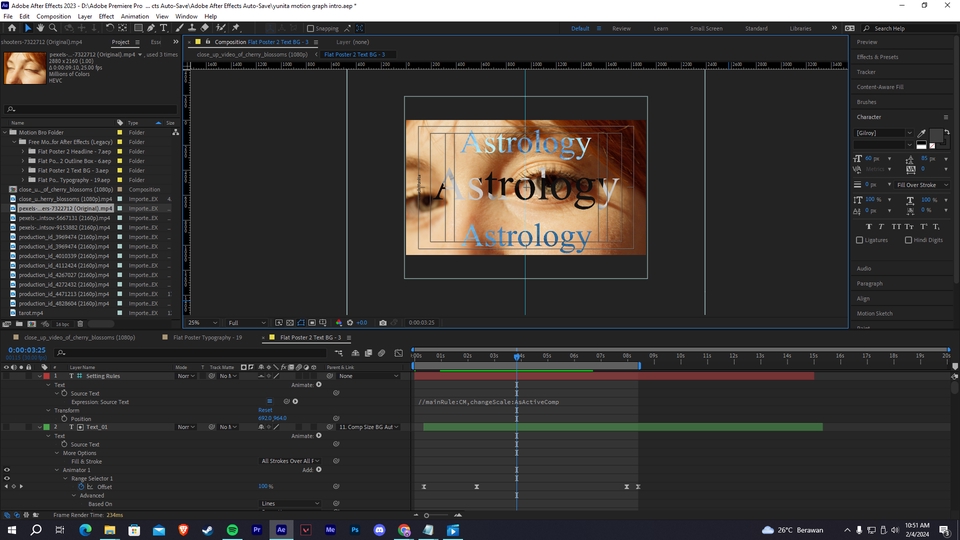Open the Composition menu
Image resolution: width=960 pixels, height=540 pixels.
tap(53, 17)
